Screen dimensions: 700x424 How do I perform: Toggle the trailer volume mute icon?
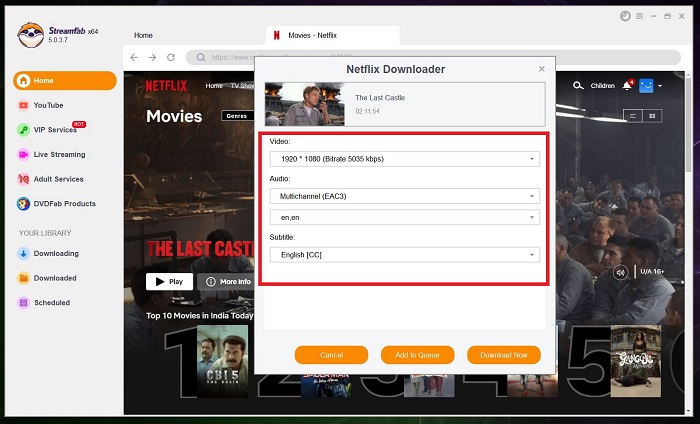621,272
